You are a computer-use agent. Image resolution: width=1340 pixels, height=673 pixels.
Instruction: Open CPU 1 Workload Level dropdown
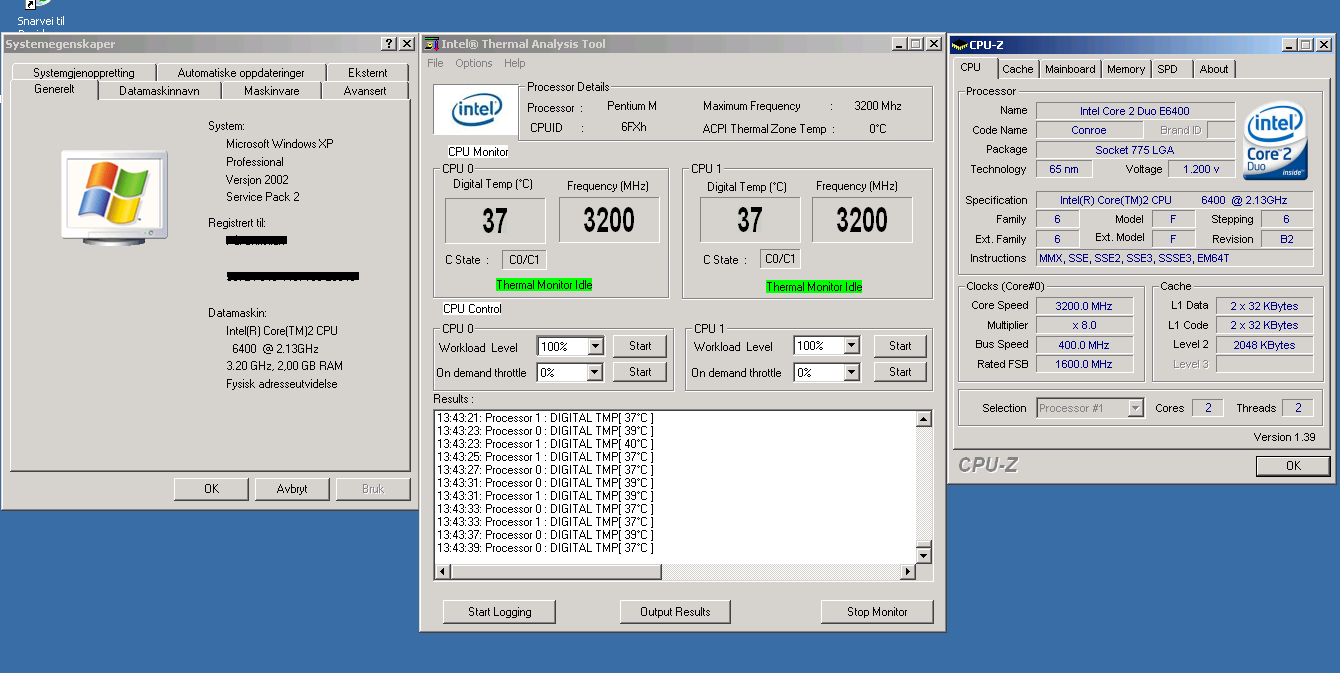(851, 346)
